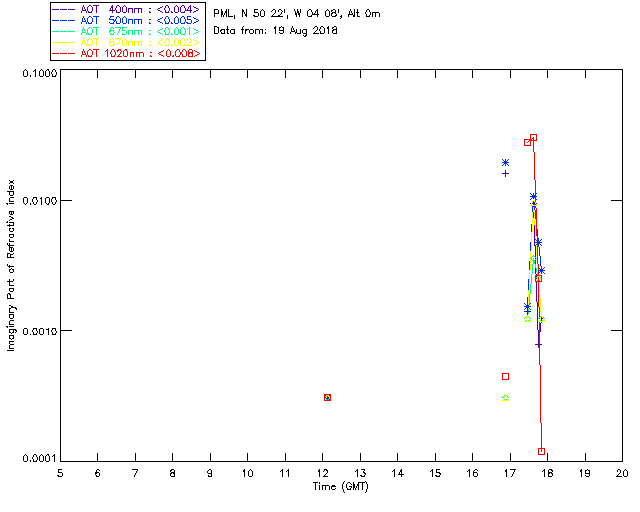Screen dimensions: 640x512
Task: Click the x-axis tick label 15
Action: (435, 474)
